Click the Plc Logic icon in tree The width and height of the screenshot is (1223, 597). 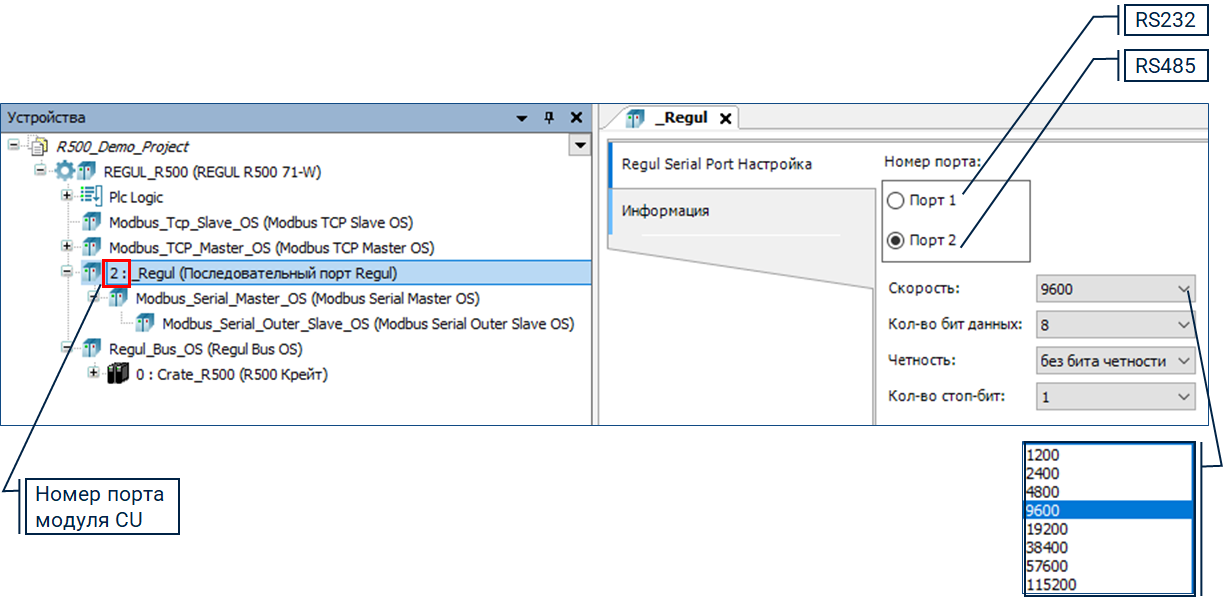tap(91, 197)
